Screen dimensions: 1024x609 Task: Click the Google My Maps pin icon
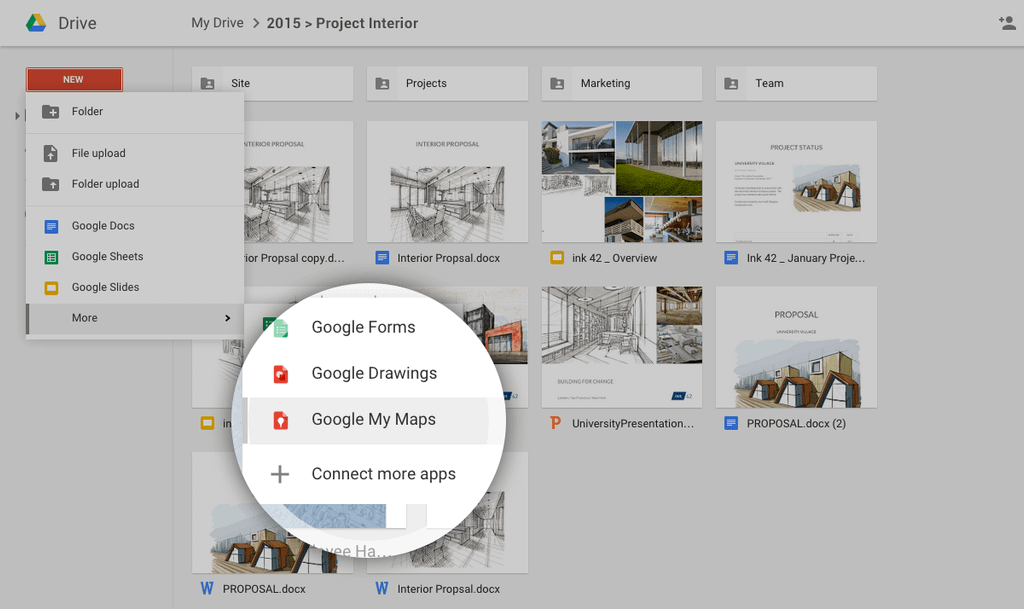pyautogui.click(x=281, y=420)
